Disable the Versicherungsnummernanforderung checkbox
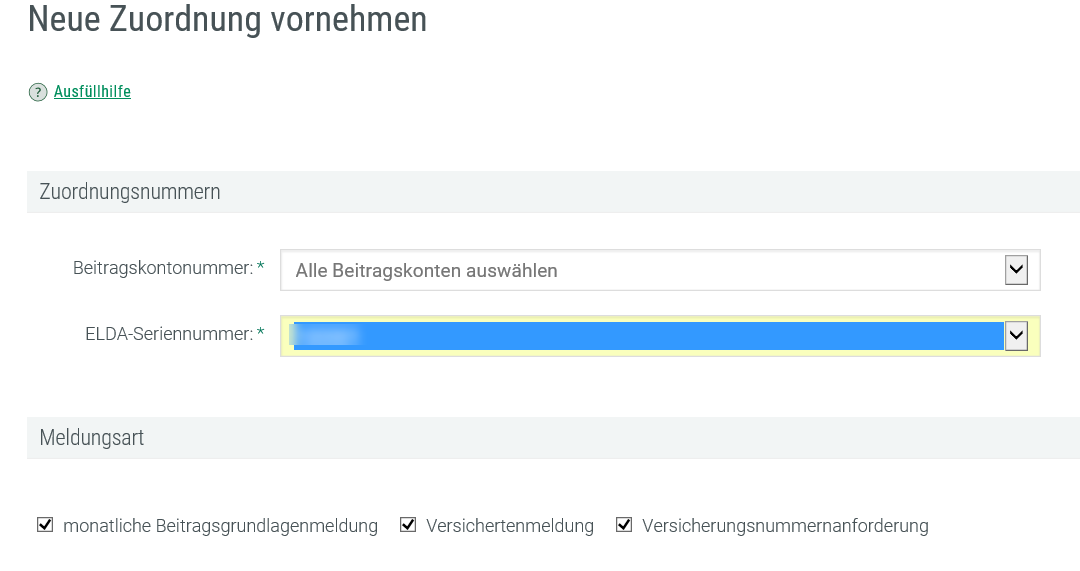Viewport: 1080px width, 571px height. click(624, 525)
